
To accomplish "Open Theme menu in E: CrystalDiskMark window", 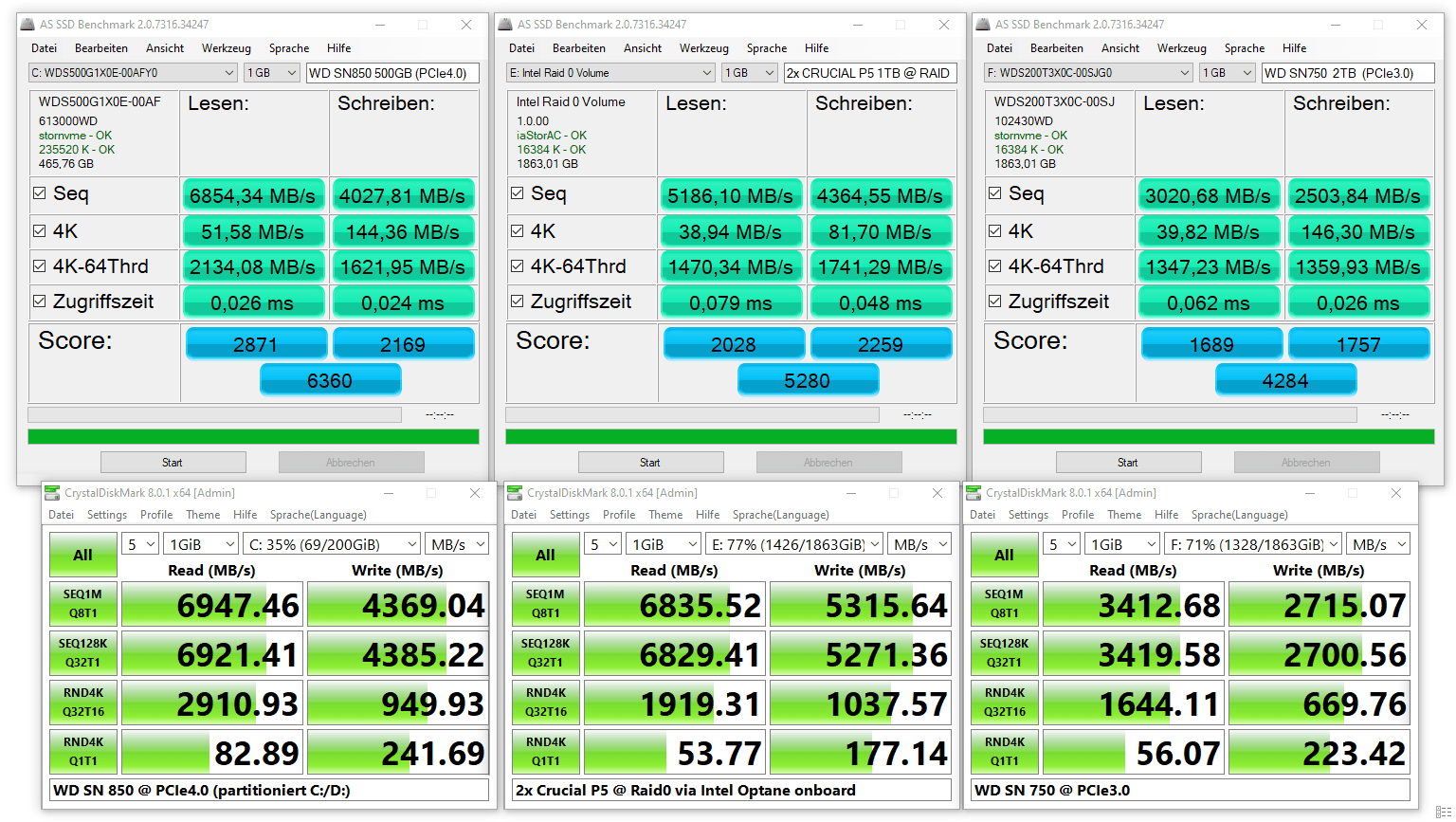I will [x=665, y=515].
